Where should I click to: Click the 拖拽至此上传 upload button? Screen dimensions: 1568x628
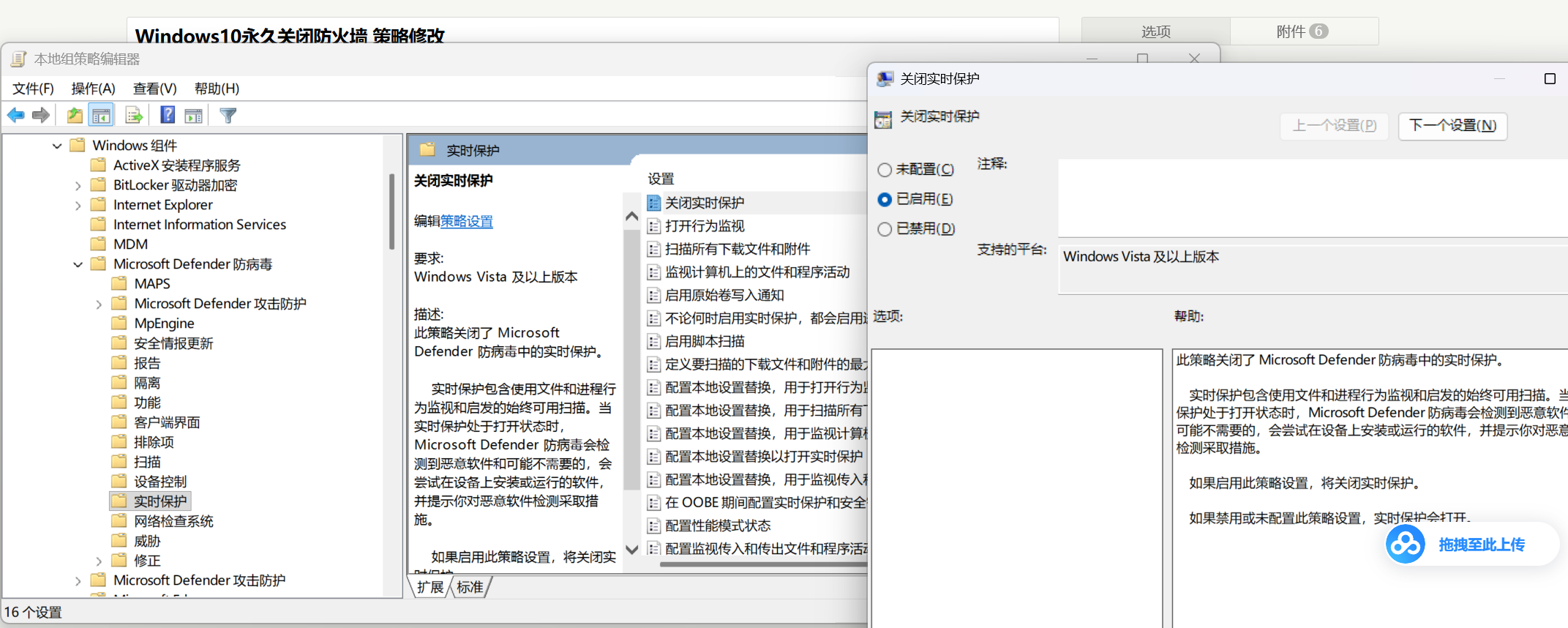pyautogui.click(x=1471, y=545)
